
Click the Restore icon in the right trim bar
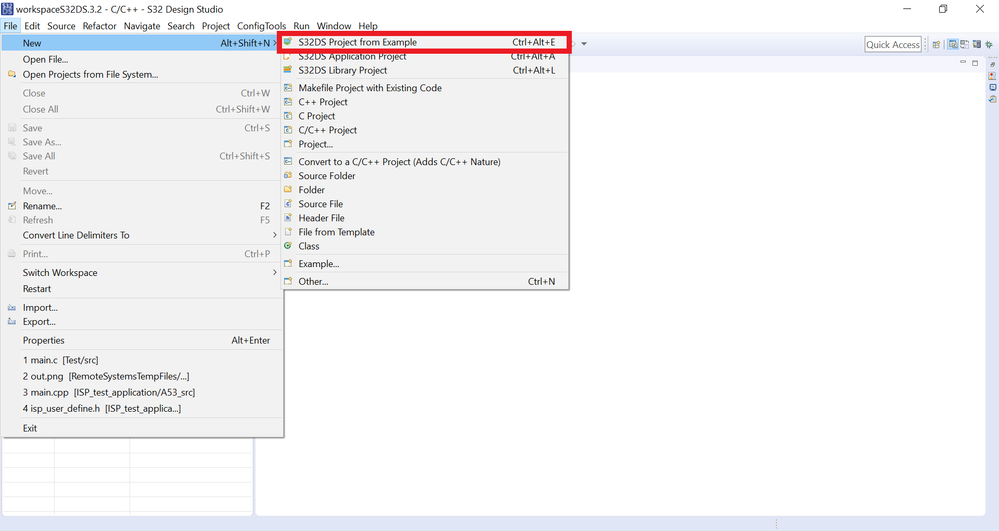pyautogui.click(x=993, y=64)
